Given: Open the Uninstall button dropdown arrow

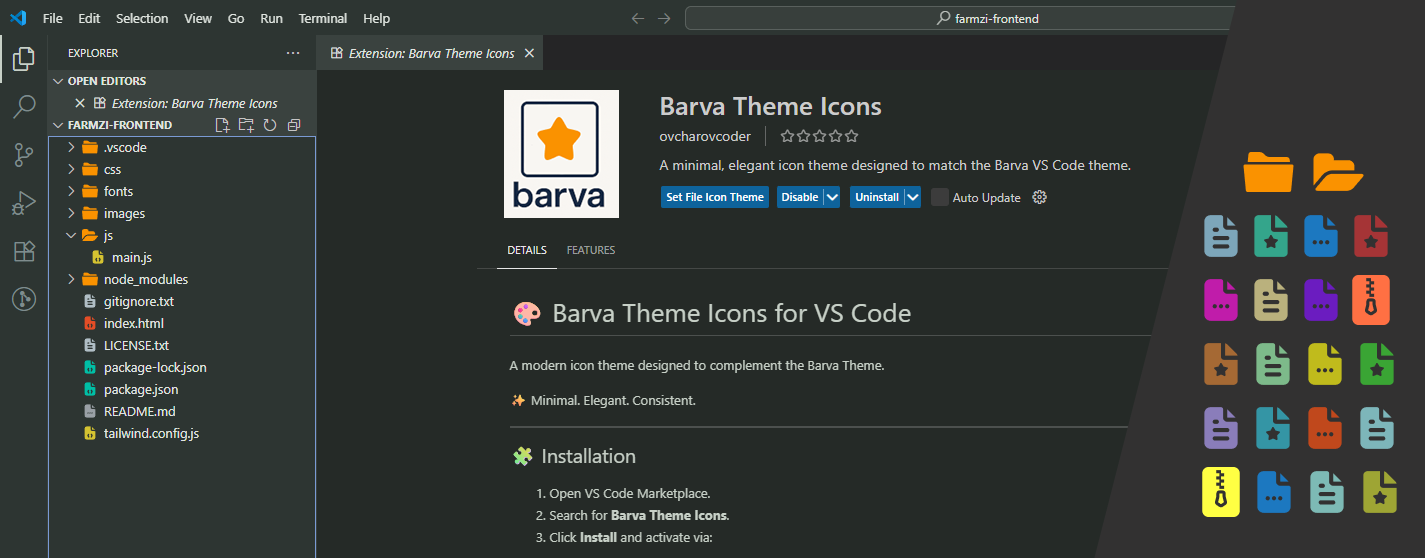Looking at the screenshot, I should (912, 197).
